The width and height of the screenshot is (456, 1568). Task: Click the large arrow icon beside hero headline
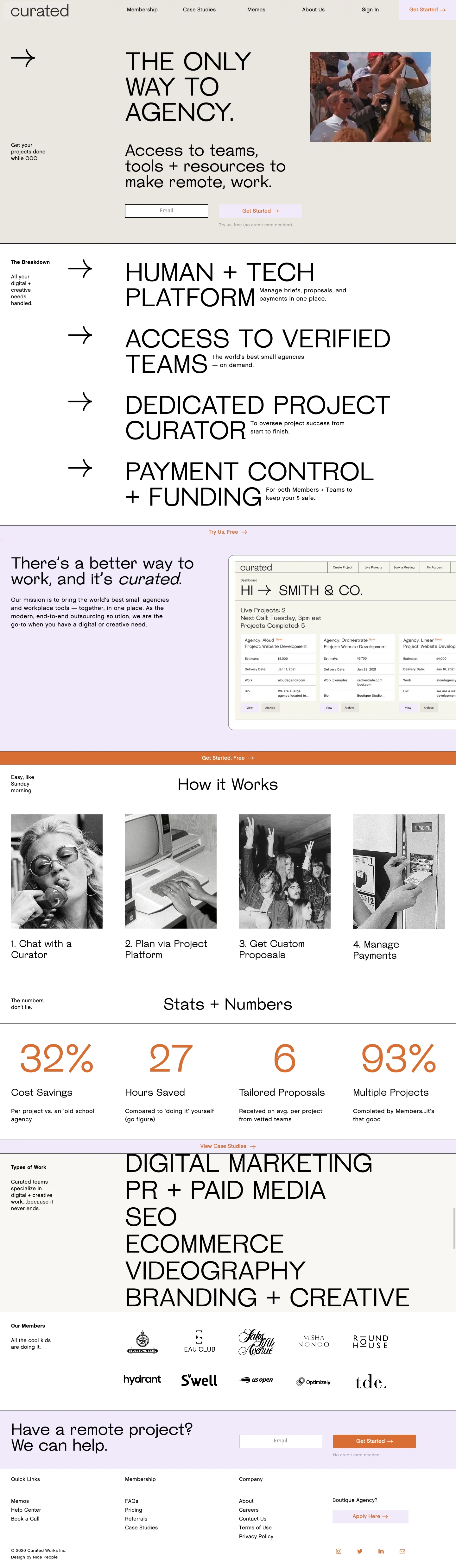point(23,59)
